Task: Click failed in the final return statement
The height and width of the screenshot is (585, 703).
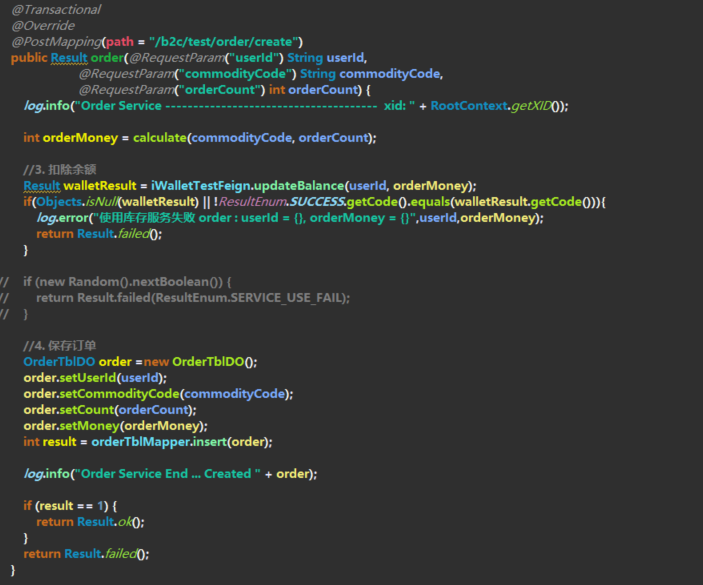Action: 121,554
